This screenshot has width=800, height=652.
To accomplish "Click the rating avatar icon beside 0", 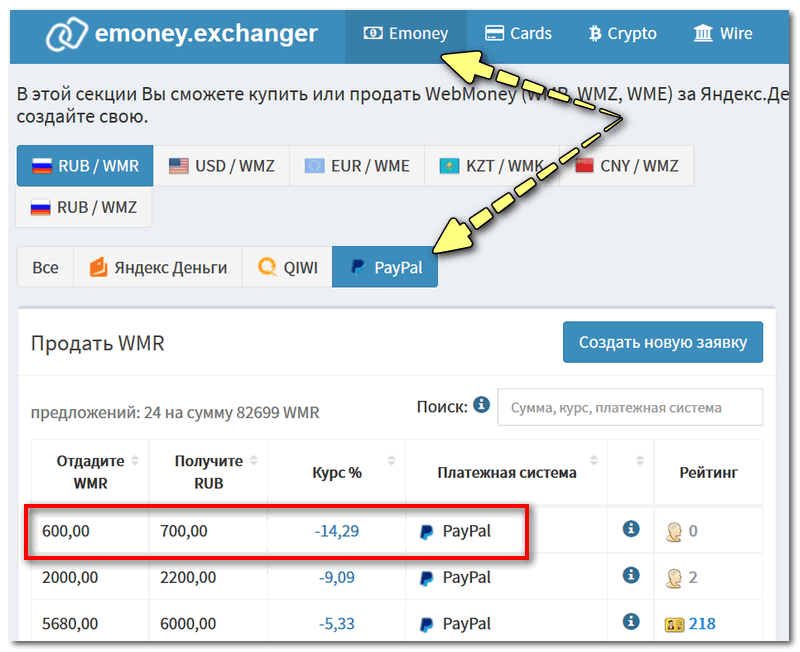I will (x=674, y=532).
